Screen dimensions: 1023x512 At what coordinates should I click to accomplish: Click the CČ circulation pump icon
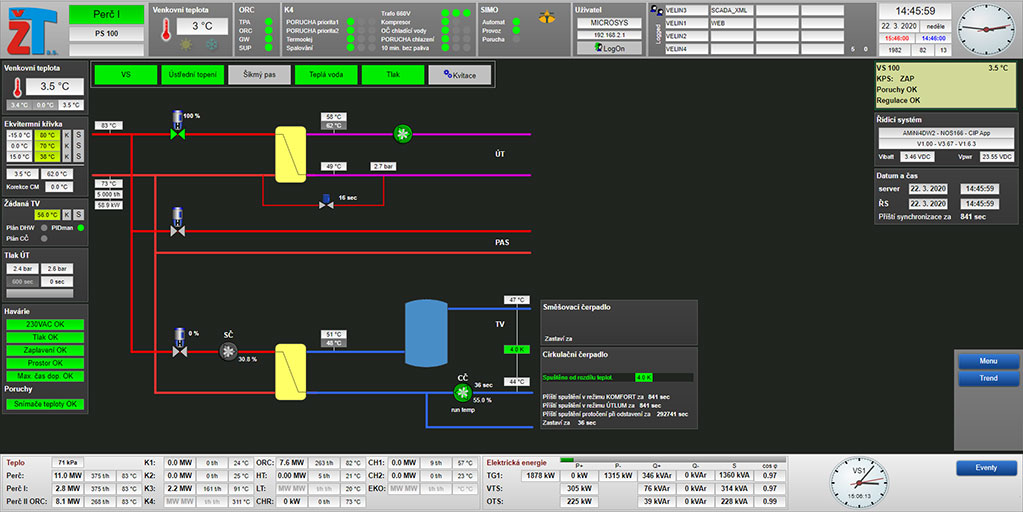462,392
